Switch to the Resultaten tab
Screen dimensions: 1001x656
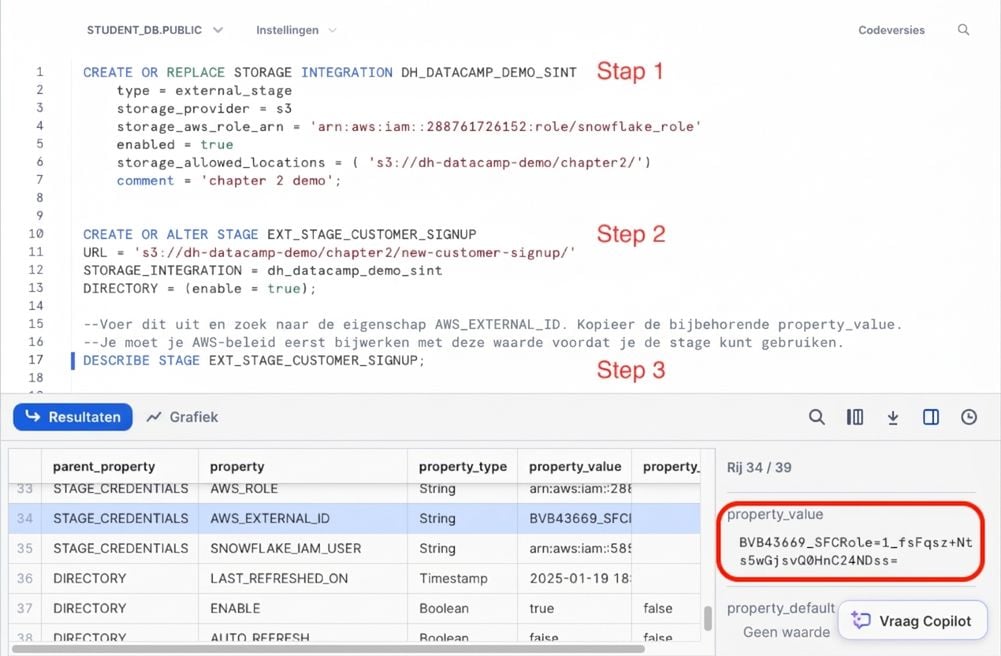coord(73,417)
